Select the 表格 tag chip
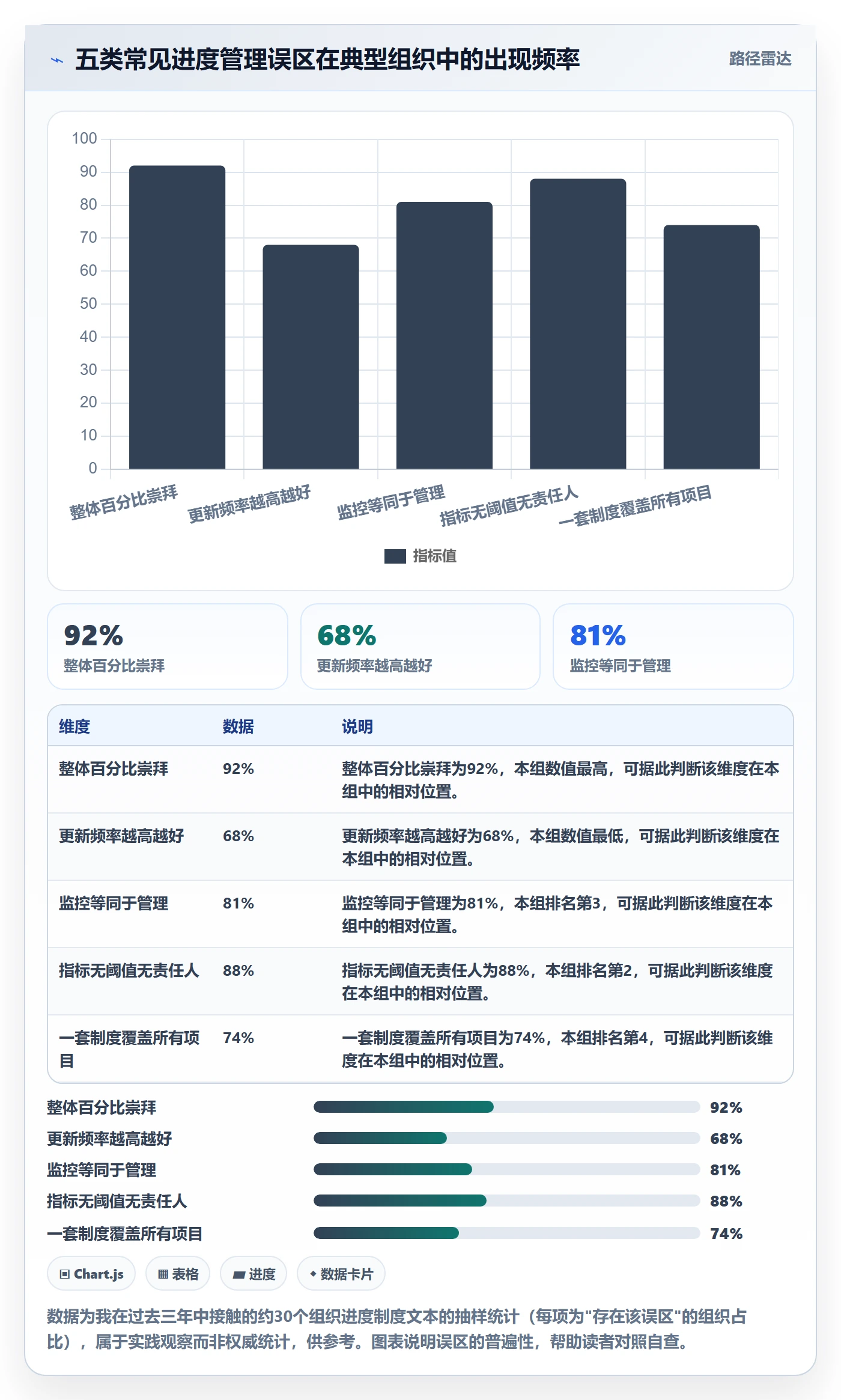This screenshot has width=841, height=1400. [x=178, y=1274]
